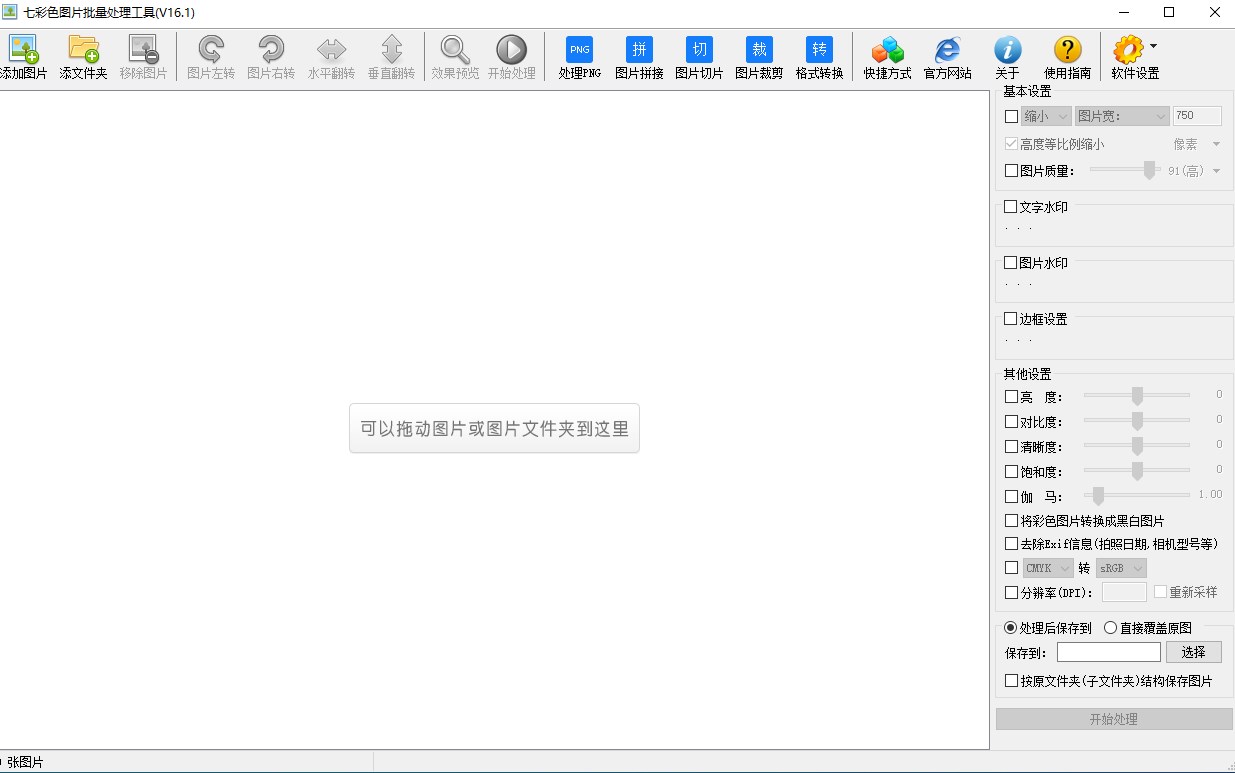1235x773 pixels.
Task: Click the 保存到 path input field
Action: pyautogui.click(x=1108, y=652)
